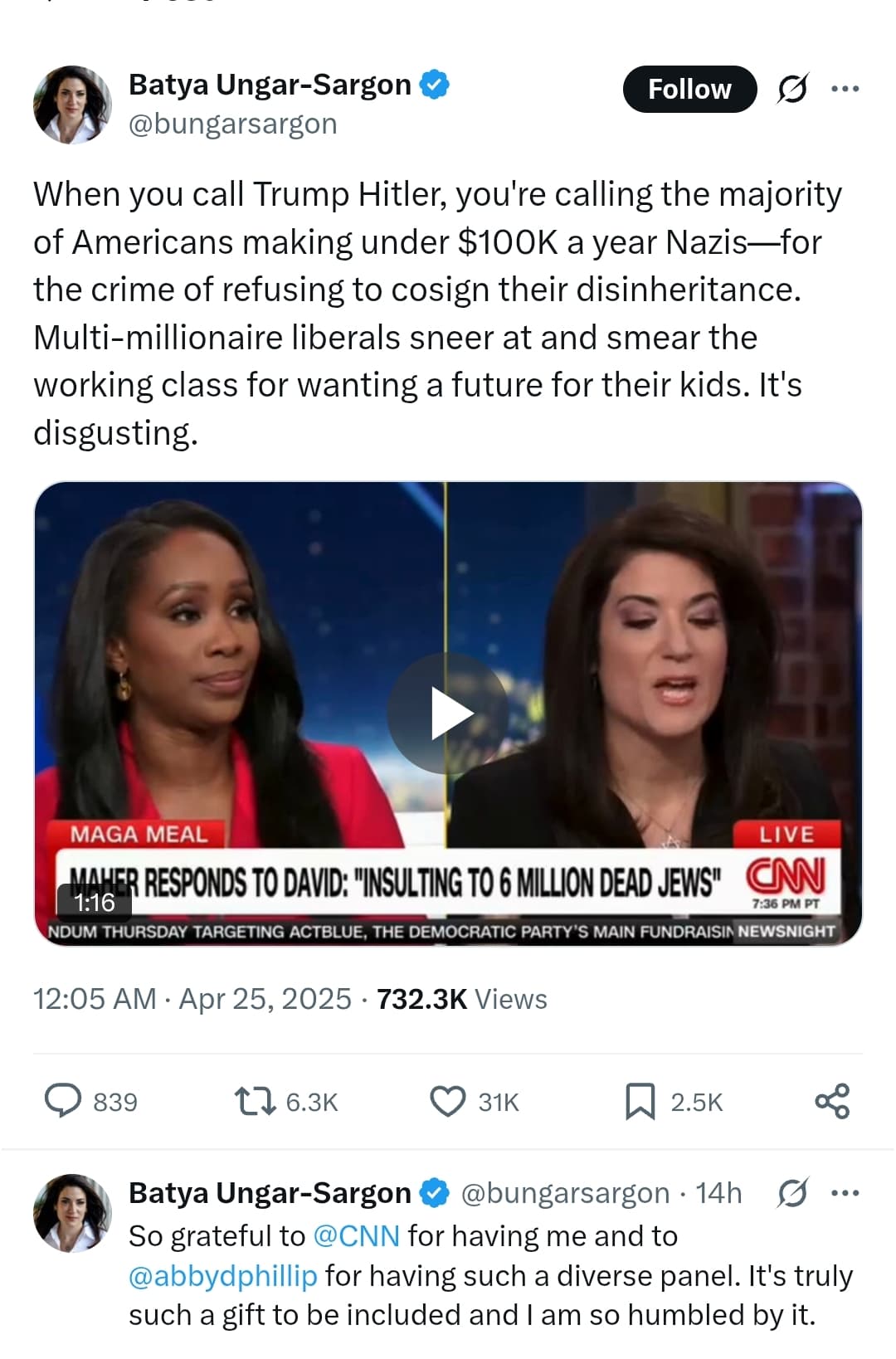Open the profile picture on the main post
This screenshot has height=1359, width=896.
(72, 105)
